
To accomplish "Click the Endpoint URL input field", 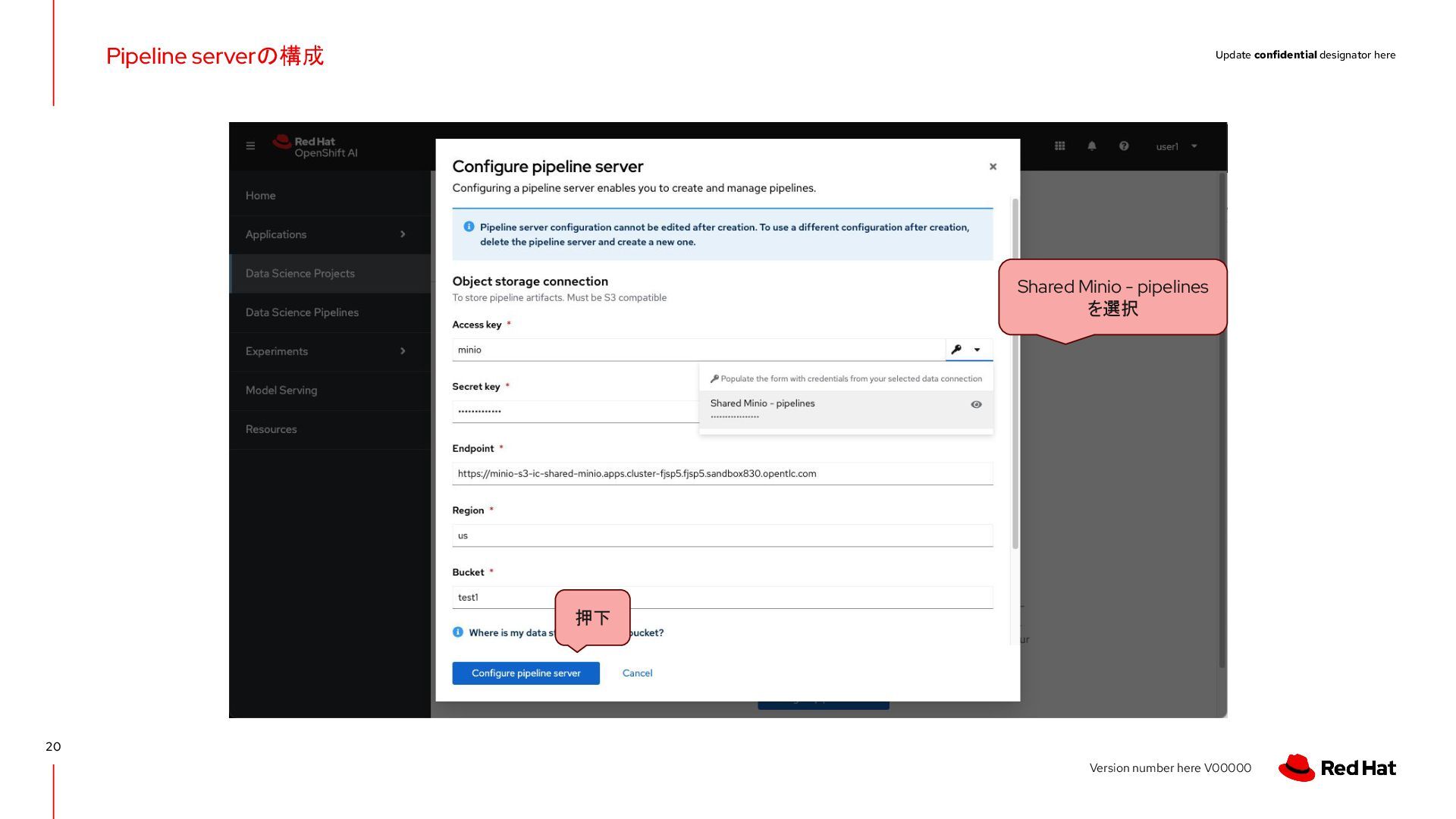I will click(x=722, y=474).
